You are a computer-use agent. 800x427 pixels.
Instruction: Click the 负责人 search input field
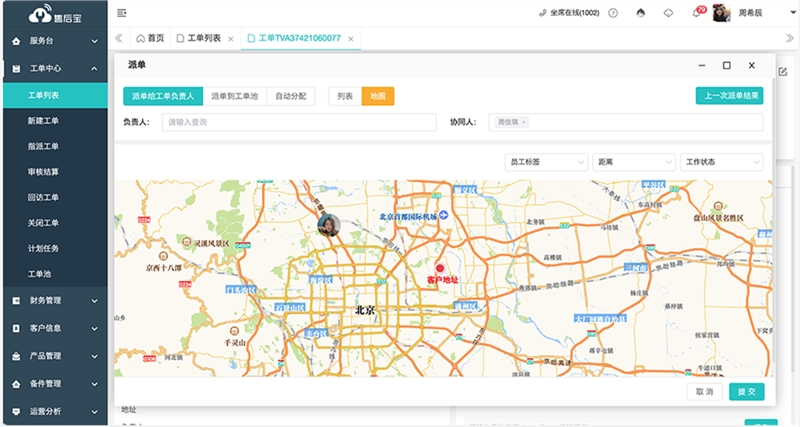298,122
